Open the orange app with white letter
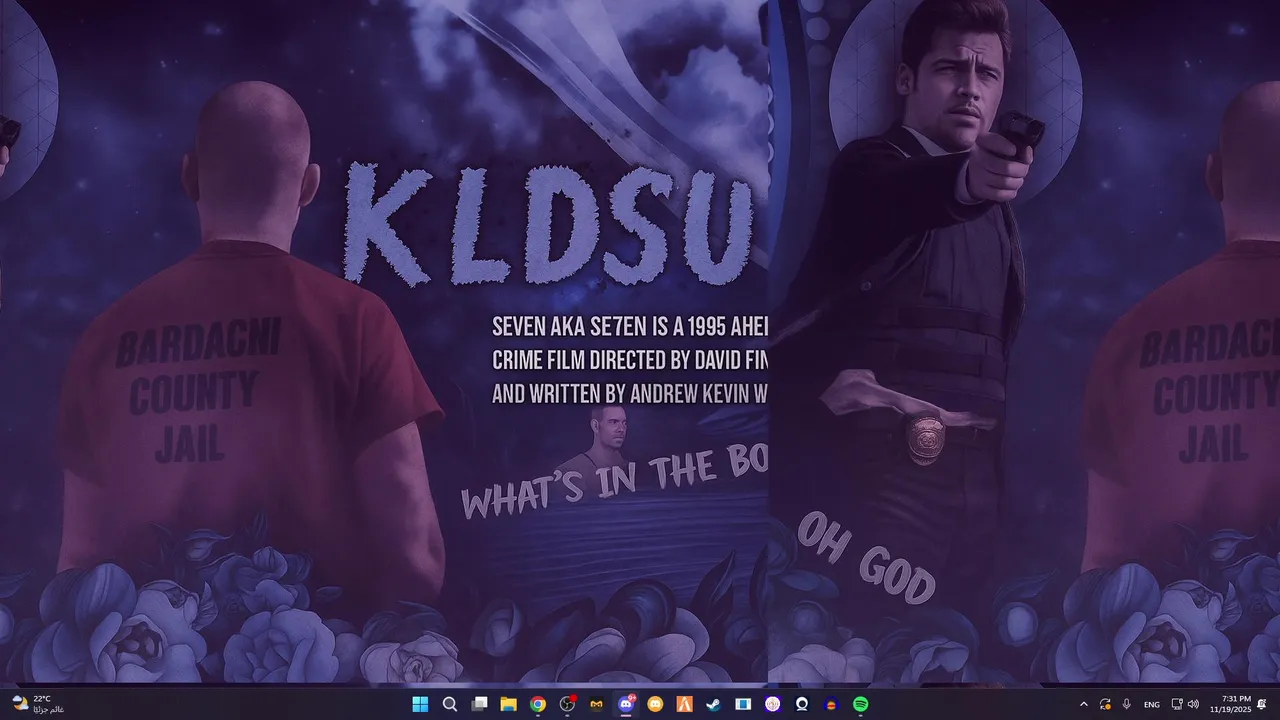Screen dimensions: 1280x720 coord(684,704)
